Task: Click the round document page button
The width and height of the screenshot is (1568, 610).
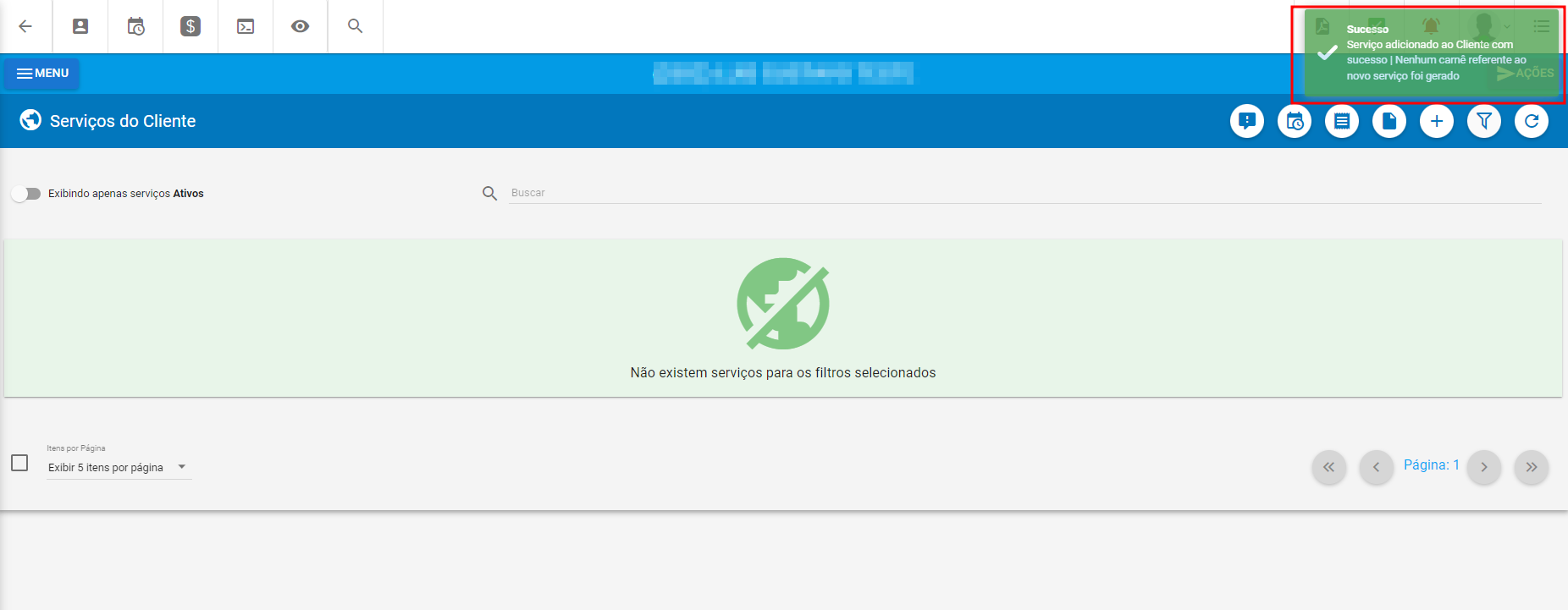Action: [1389, 121]
